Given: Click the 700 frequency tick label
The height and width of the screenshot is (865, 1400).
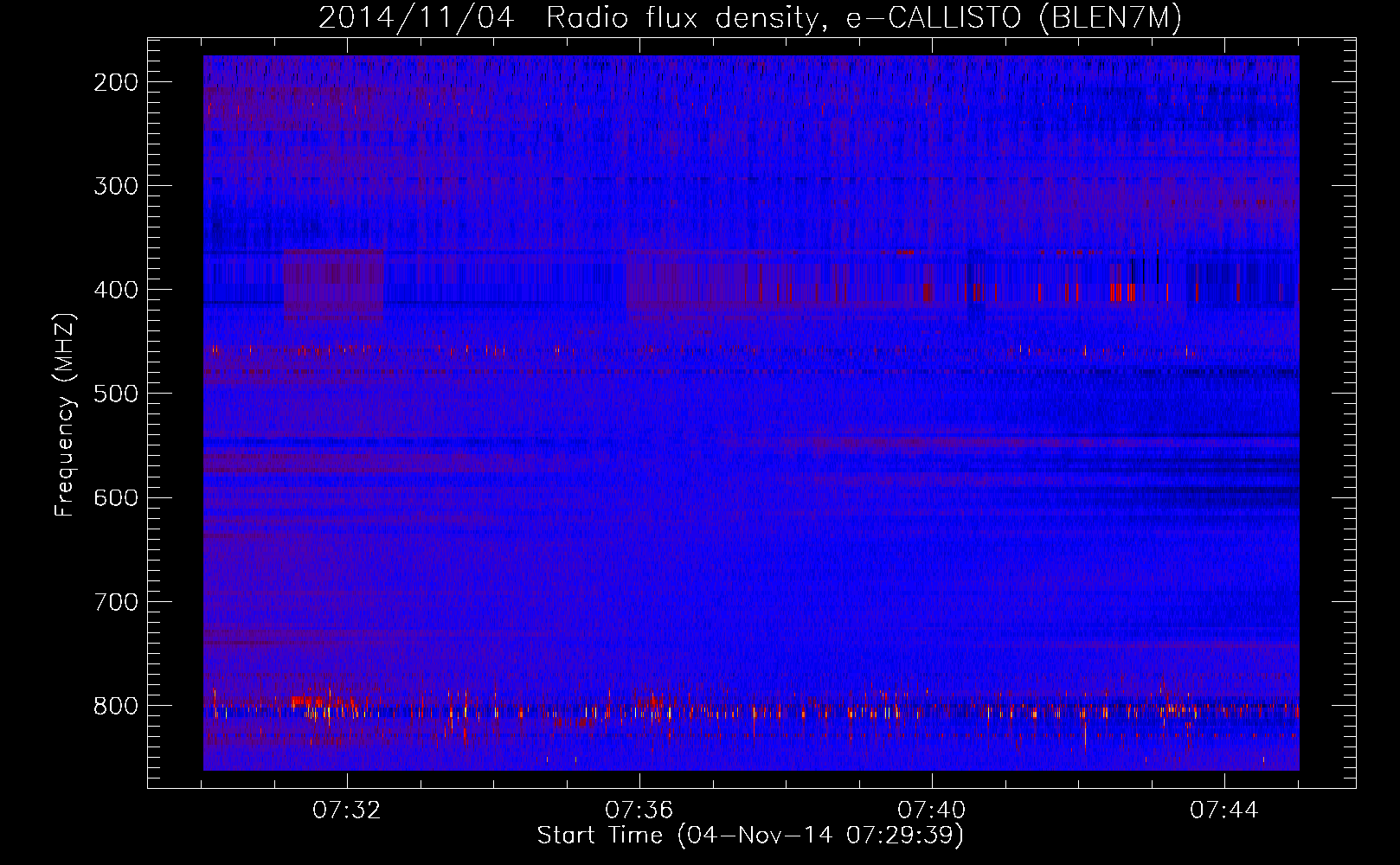Looking at the screenshot, I should tap(115, 601).
